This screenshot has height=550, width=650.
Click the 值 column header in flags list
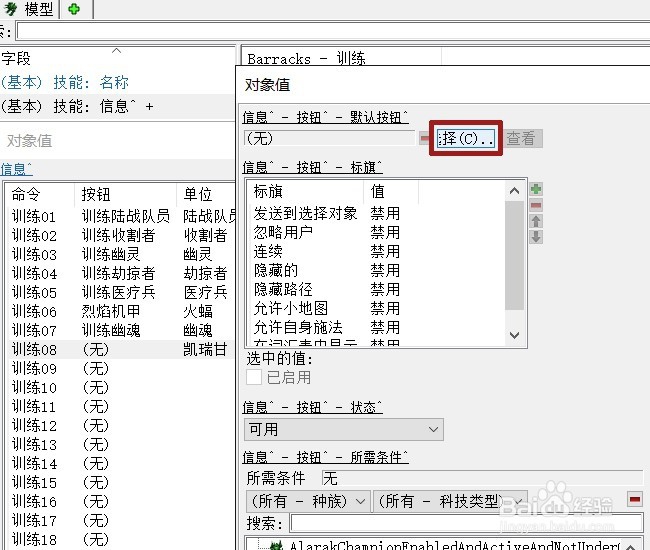pos(378,191)
